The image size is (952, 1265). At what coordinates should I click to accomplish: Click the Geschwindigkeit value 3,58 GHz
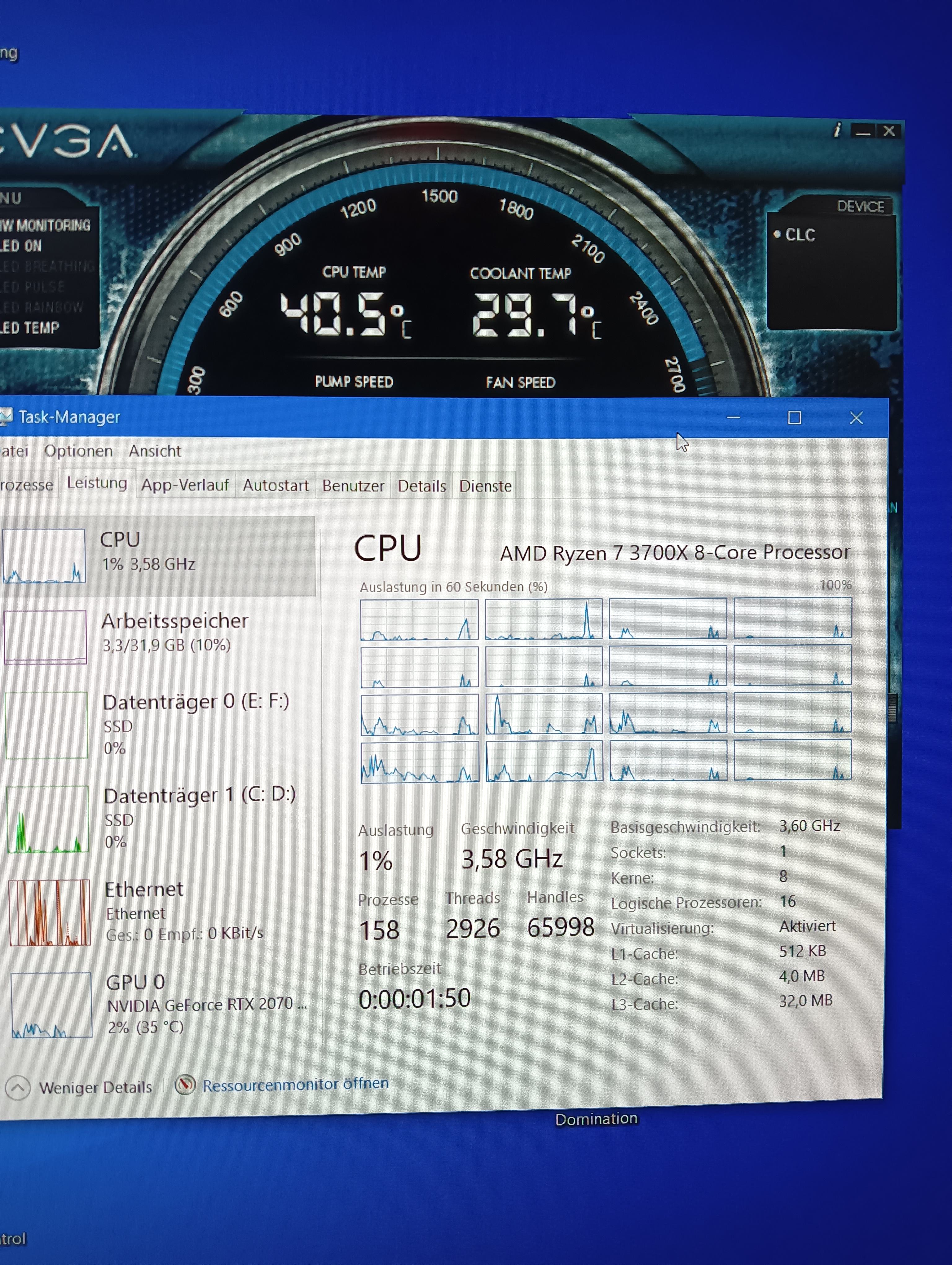pos(512,859)
